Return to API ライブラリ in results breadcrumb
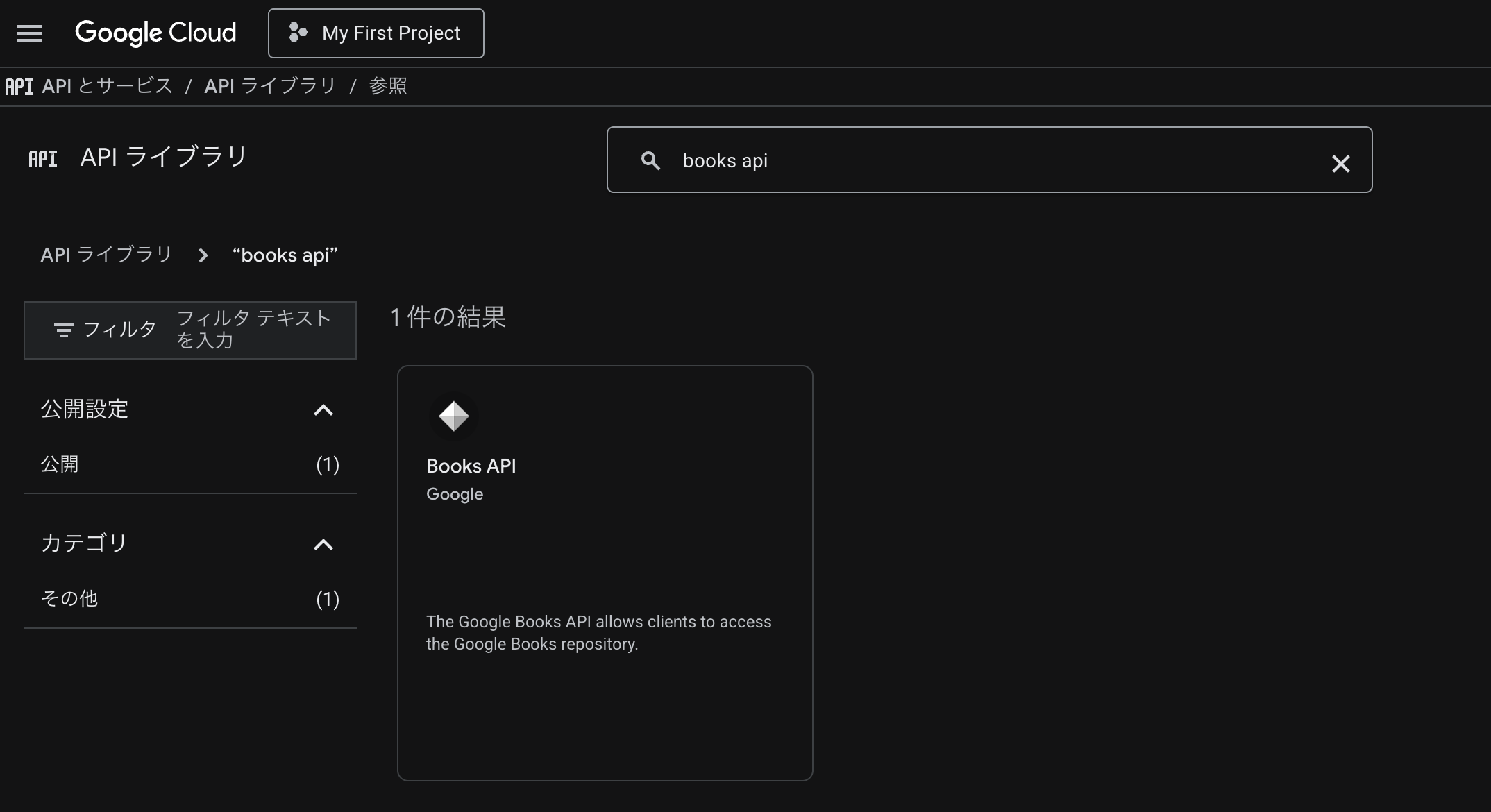The width and height of the screenshot is (1491, 812). (106, 255)
